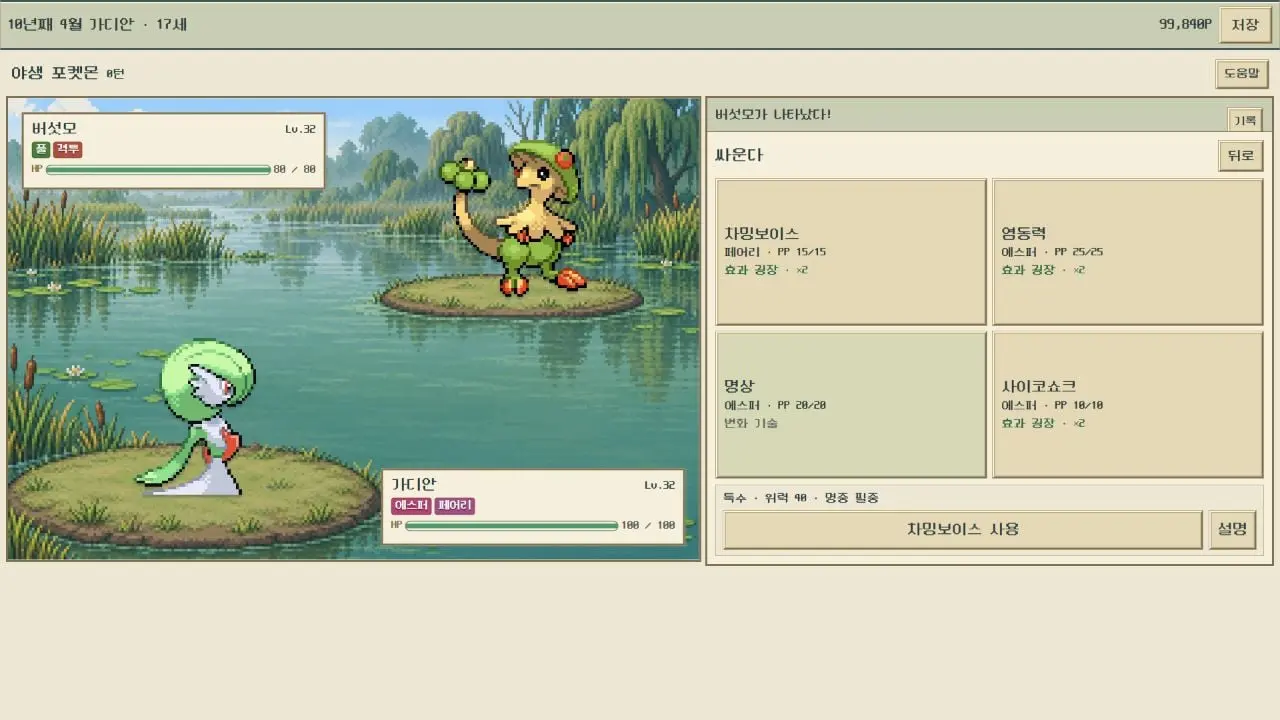Choose the 사이코쇼크 move
Viewport: 1280px width, 720px height.
tap(1128, 405)
